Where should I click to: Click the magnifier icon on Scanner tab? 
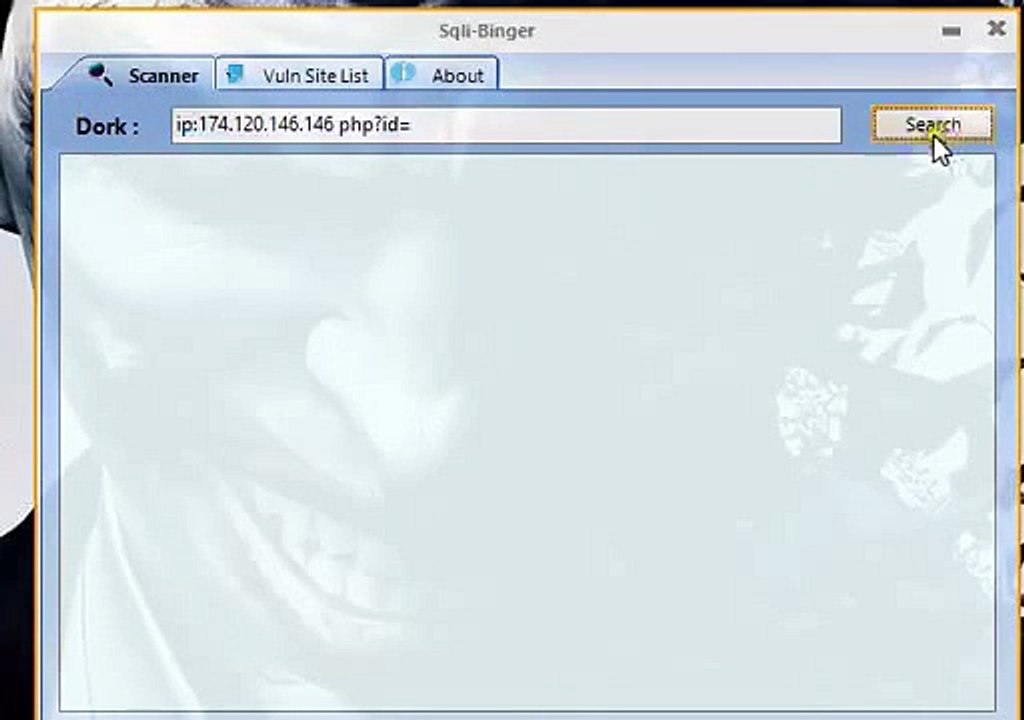tap(100, 74)
